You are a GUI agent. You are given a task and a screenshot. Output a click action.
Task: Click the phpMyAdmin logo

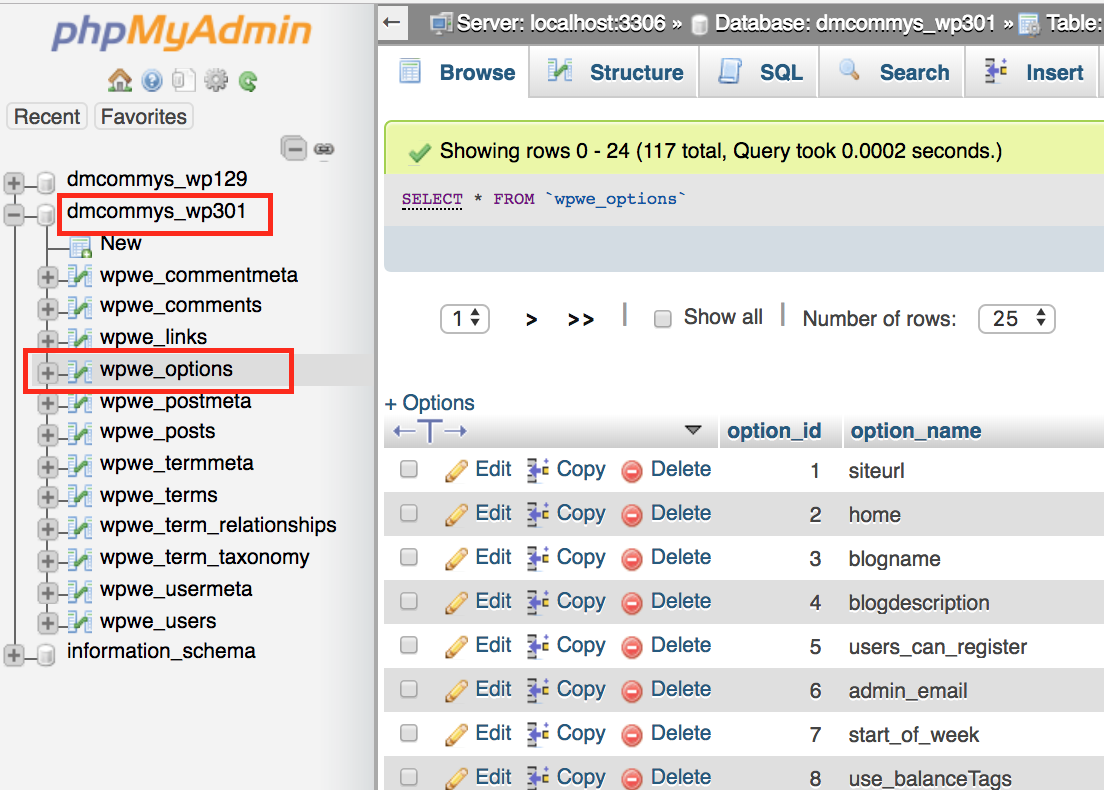point(182,32)
